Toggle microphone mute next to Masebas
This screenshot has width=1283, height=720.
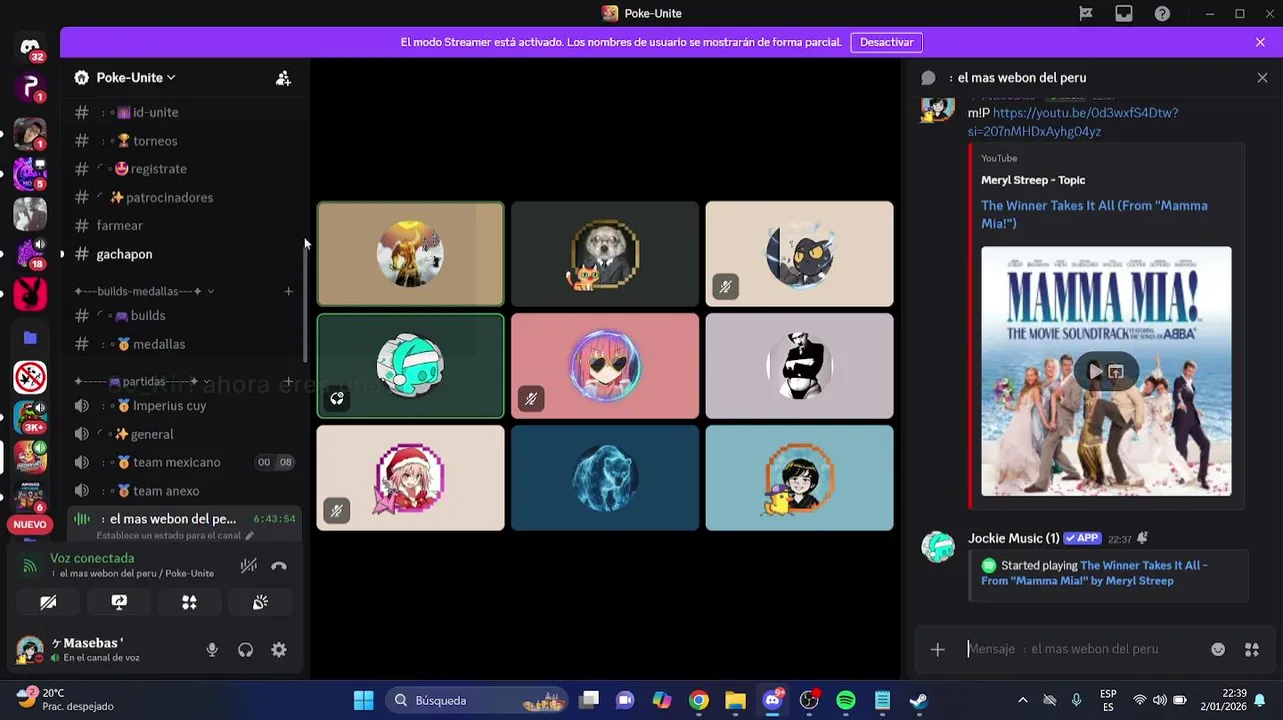tap(212, 650)
